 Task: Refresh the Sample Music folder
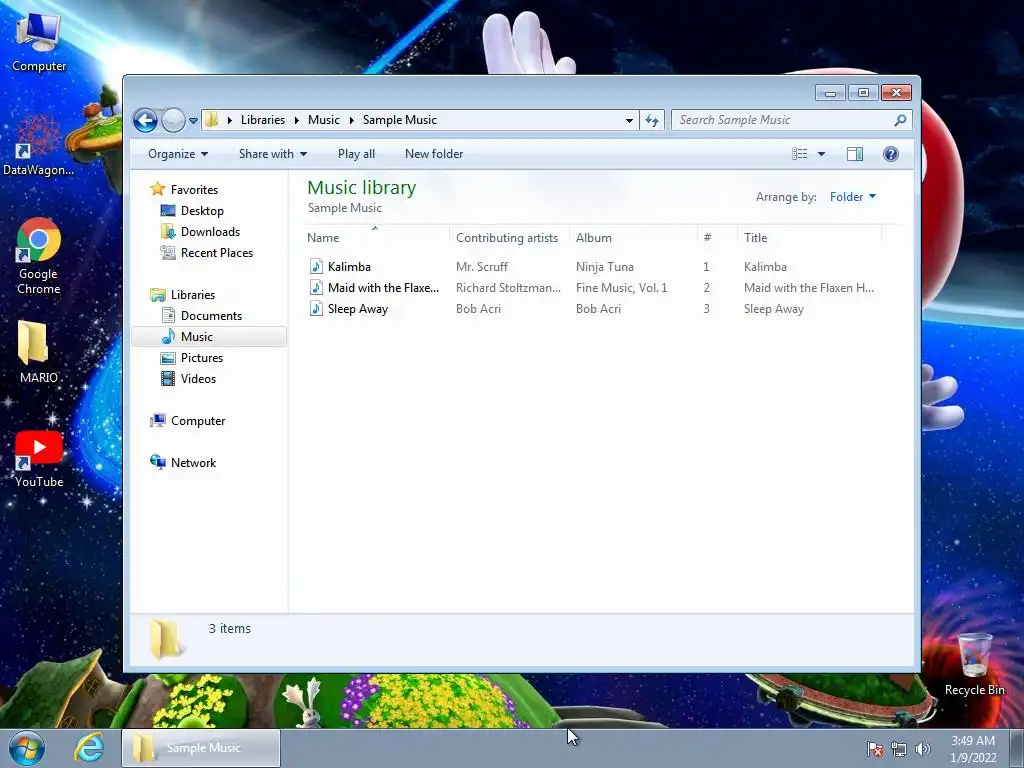[x=652, y=120]
